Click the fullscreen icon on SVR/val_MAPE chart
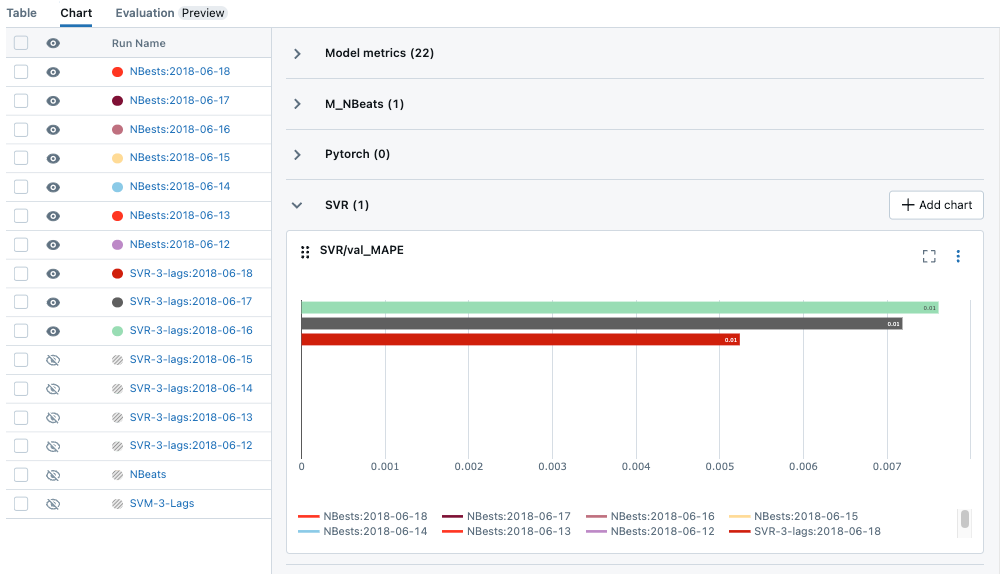The width and height of the screenshot is (1000, 574). (929, 256)
